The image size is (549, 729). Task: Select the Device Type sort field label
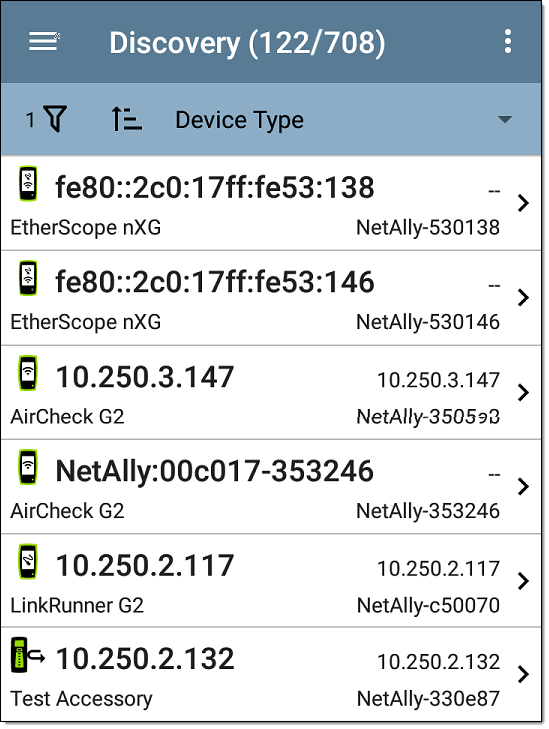(239, 120)
